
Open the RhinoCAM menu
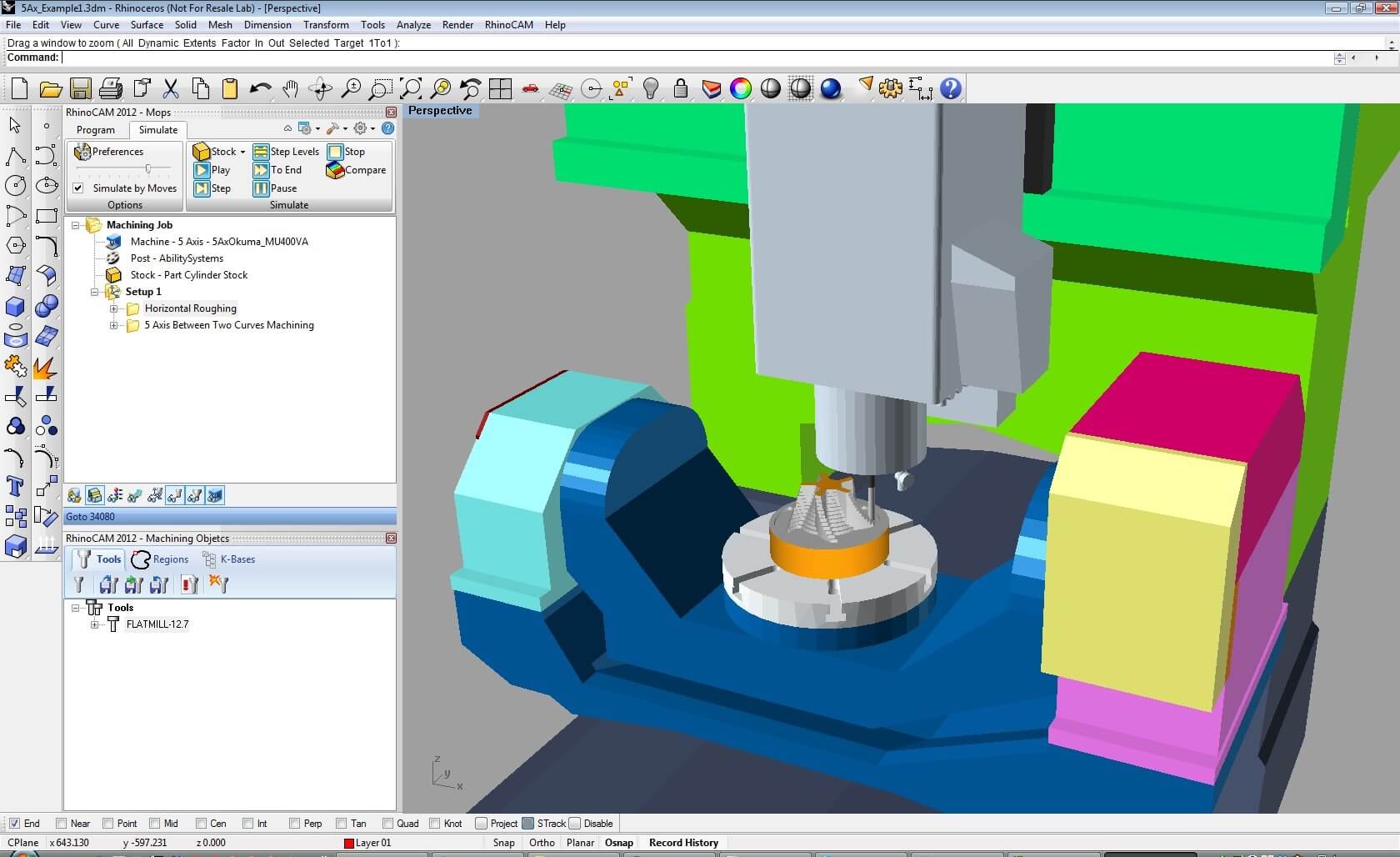tap(508, 25)
